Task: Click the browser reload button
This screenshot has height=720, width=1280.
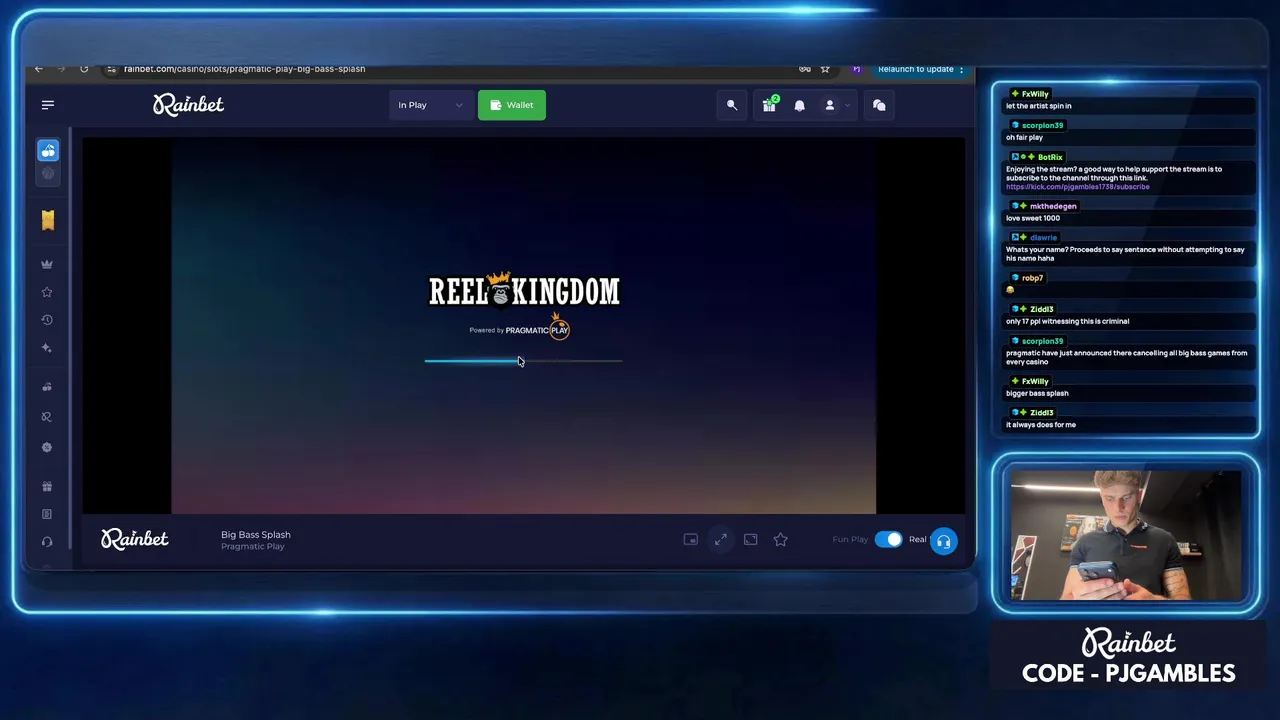Action: click(x=84, y=69)
